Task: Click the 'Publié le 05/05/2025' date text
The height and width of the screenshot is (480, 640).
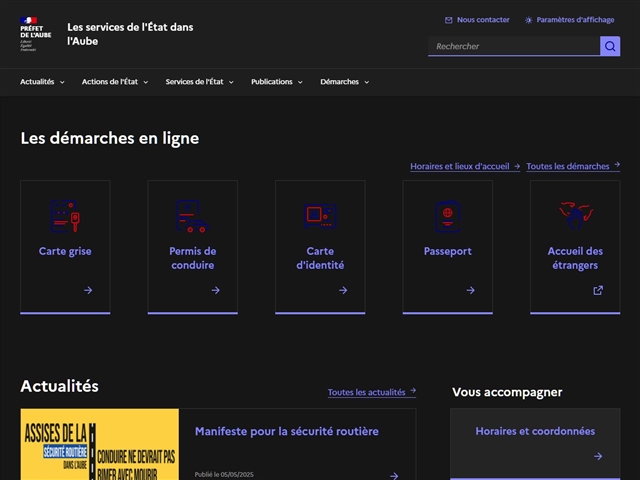Action: (224, 475)
